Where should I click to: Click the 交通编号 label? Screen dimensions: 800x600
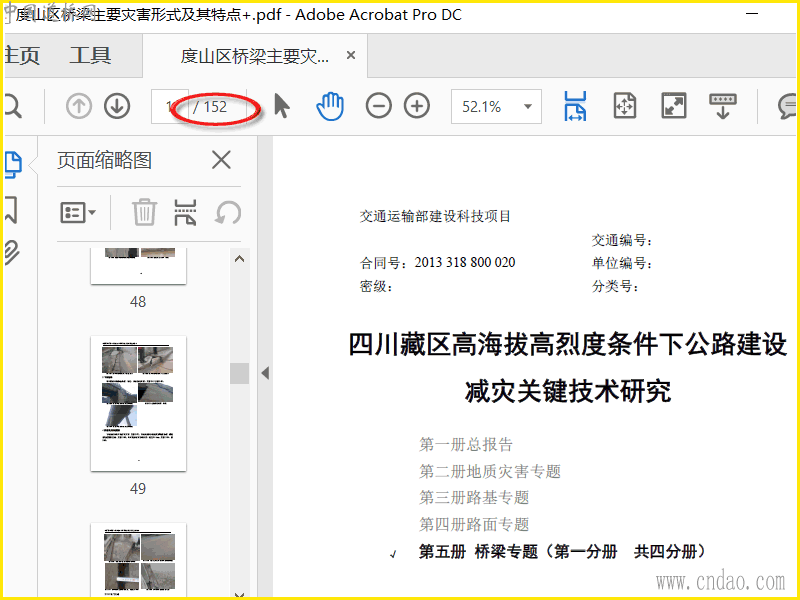pos(622,240)
